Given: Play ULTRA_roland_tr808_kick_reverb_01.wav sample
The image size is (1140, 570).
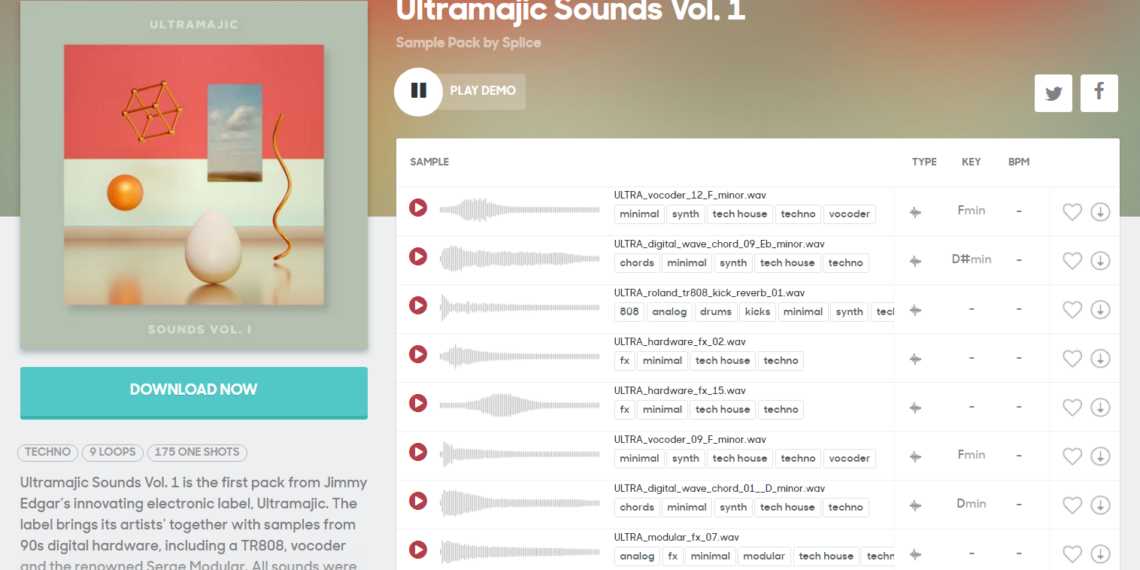Looking at the screenshot, I should tap(418, 305).
